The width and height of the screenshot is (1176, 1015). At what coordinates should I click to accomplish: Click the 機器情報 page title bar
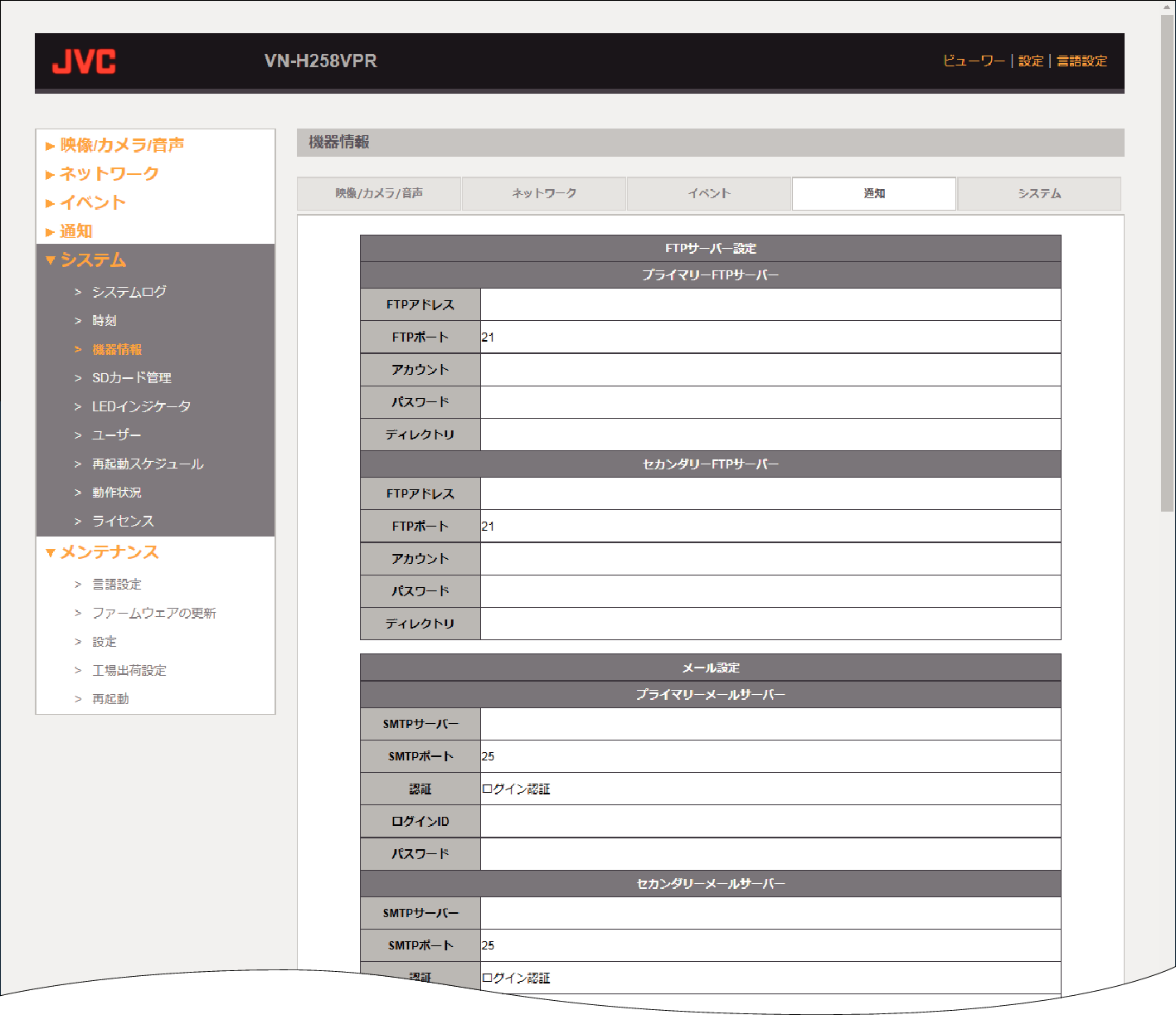click(711, 143)
